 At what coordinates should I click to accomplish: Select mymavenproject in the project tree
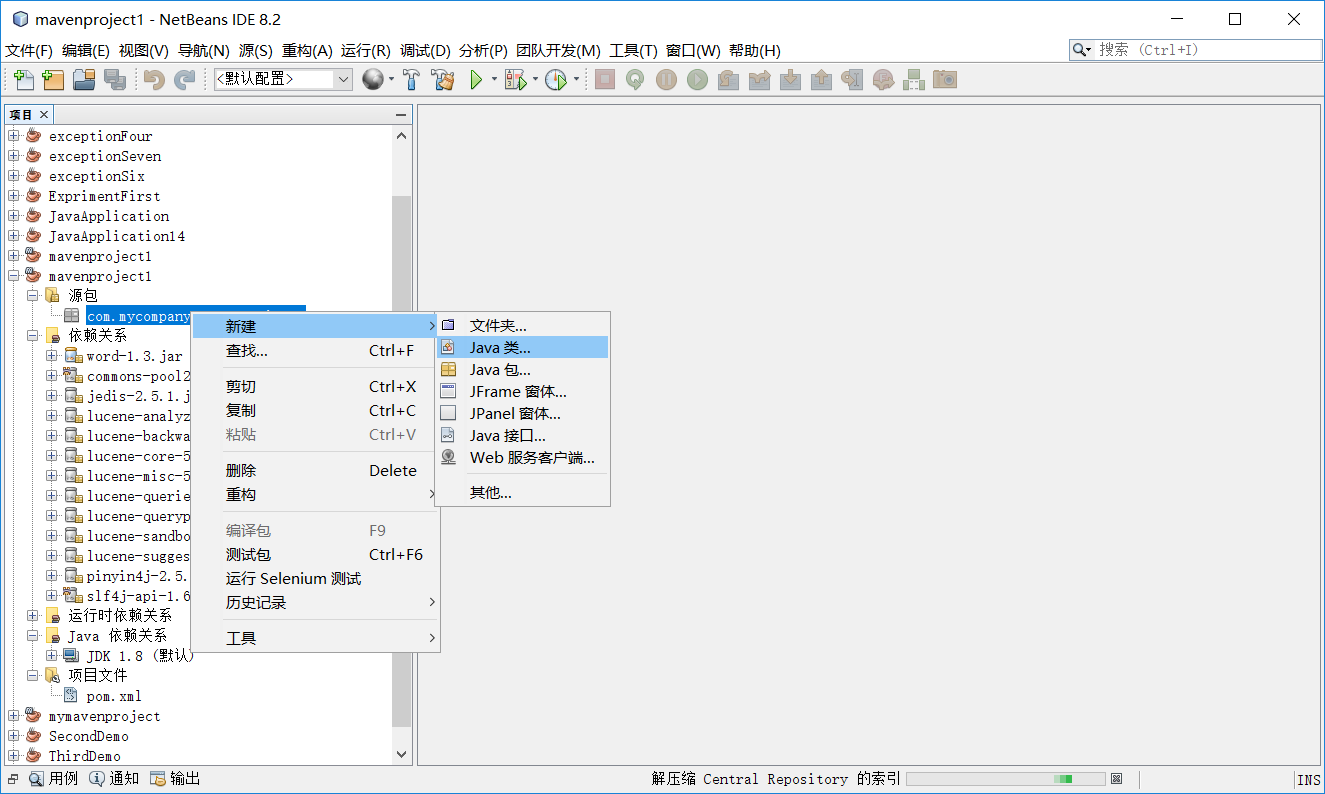(x=104, y=716)
